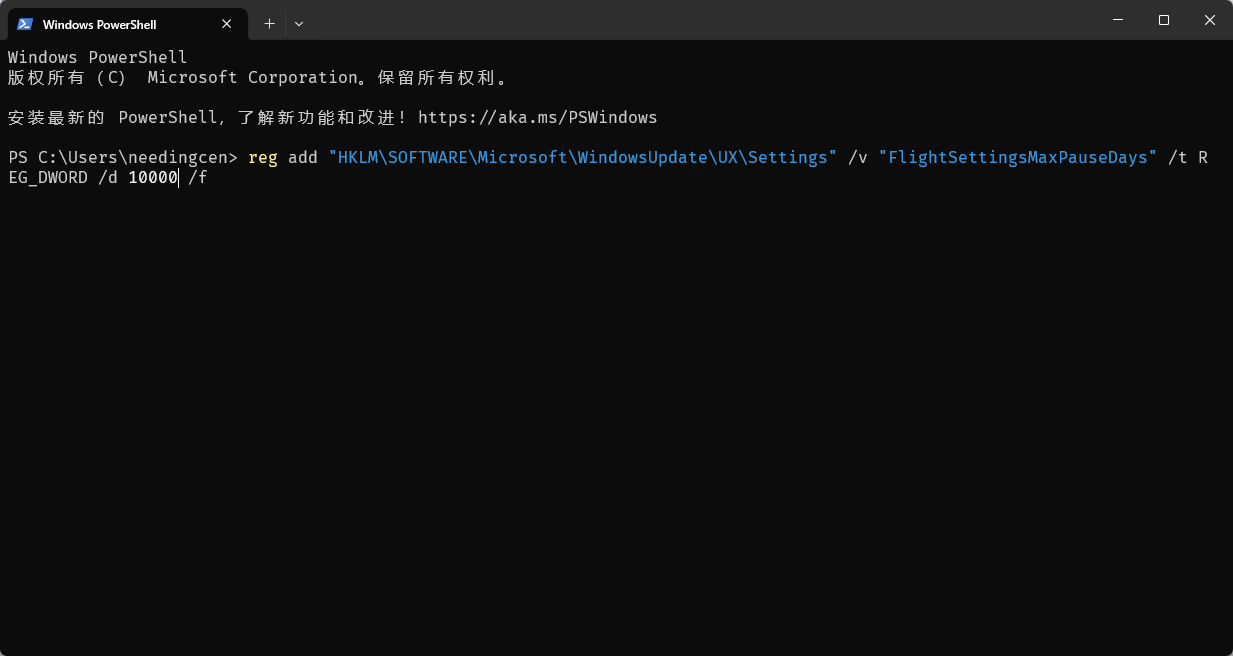Click the empty title bar area
The height and width of the screenshot is (656, 1233).
[700, 20]
